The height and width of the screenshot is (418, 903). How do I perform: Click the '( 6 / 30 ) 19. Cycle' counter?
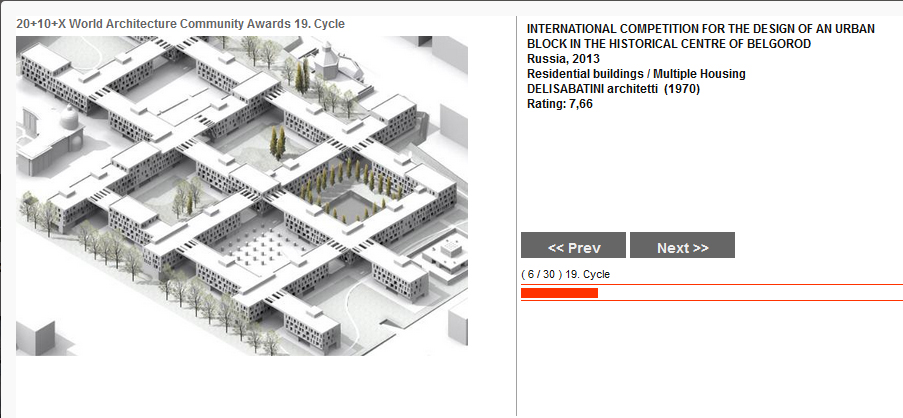click(x=565, y=275)
